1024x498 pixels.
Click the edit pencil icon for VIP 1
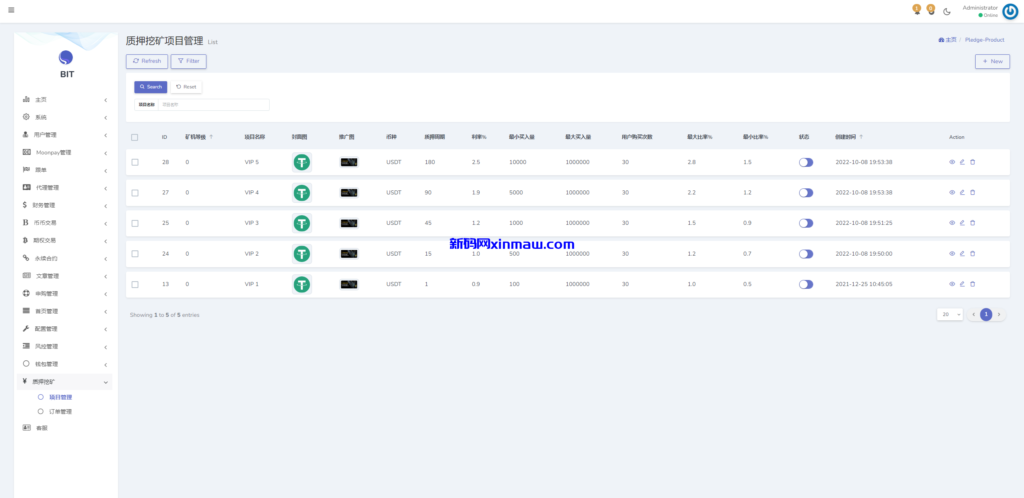(962, 284)
